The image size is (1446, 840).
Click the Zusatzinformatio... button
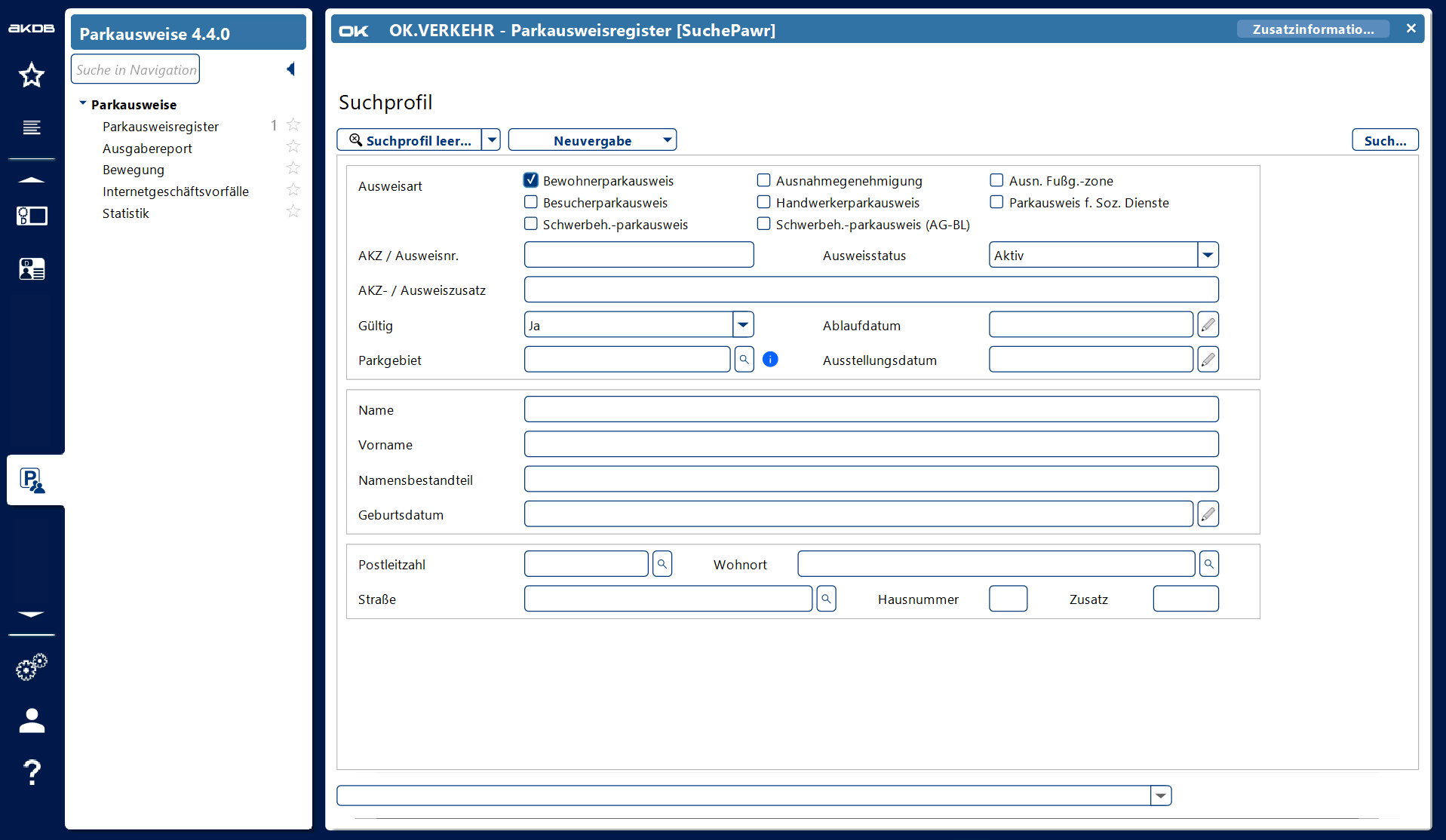click(x=1312, y=29)
